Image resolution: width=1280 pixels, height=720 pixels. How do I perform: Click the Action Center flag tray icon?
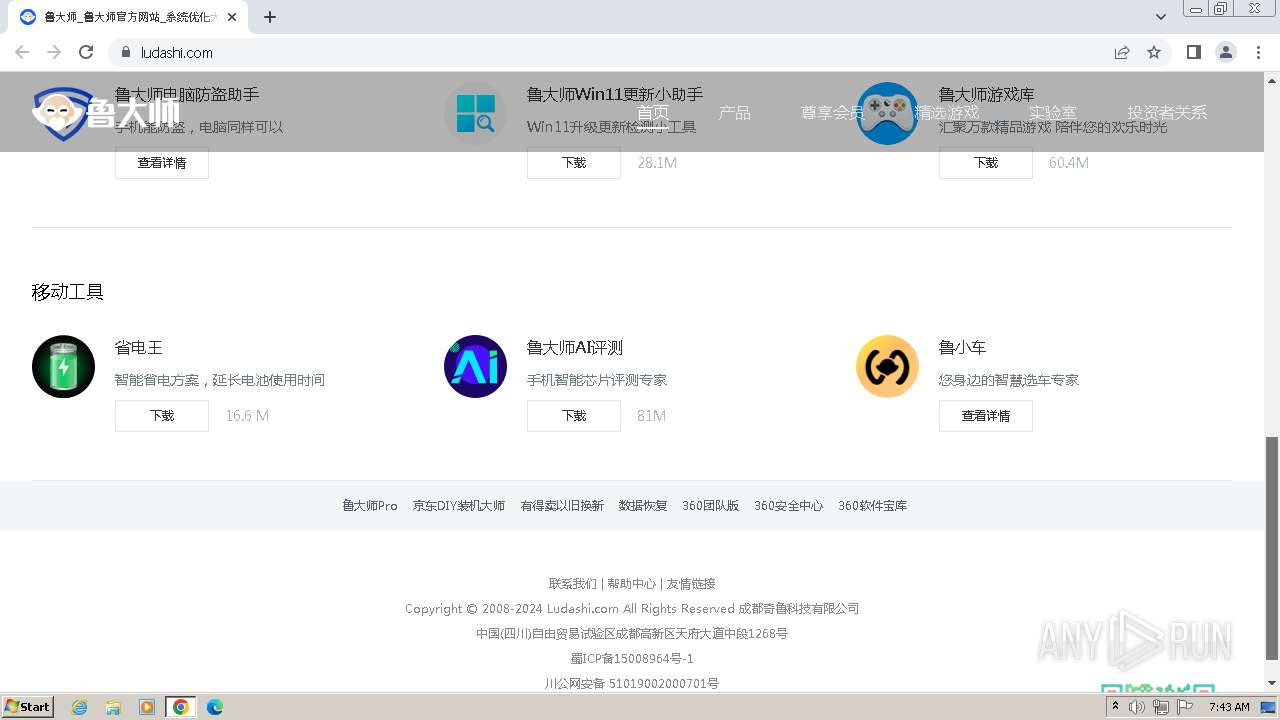[x=1185, y=707]
